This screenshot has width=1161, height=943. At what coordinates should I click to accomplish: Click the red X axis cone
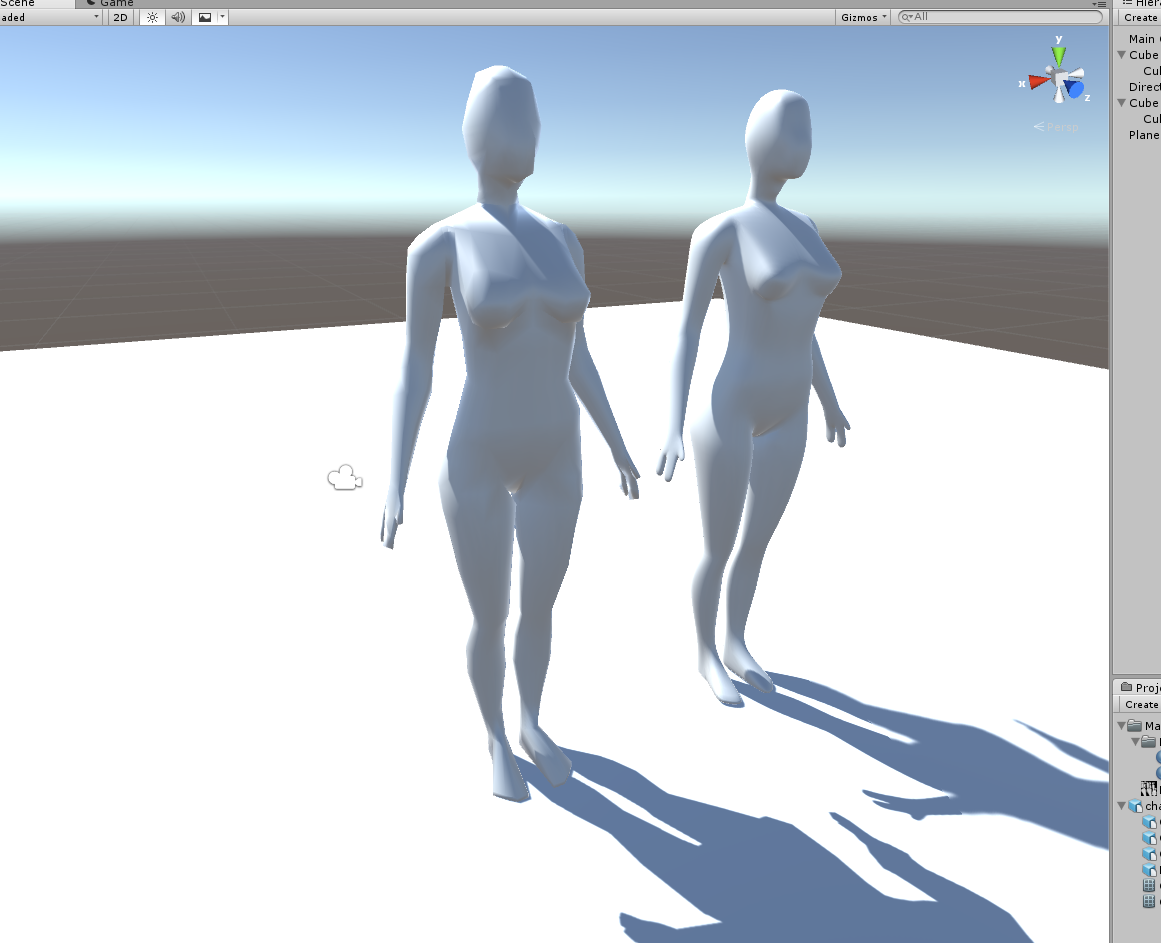tap(1038, 80)
